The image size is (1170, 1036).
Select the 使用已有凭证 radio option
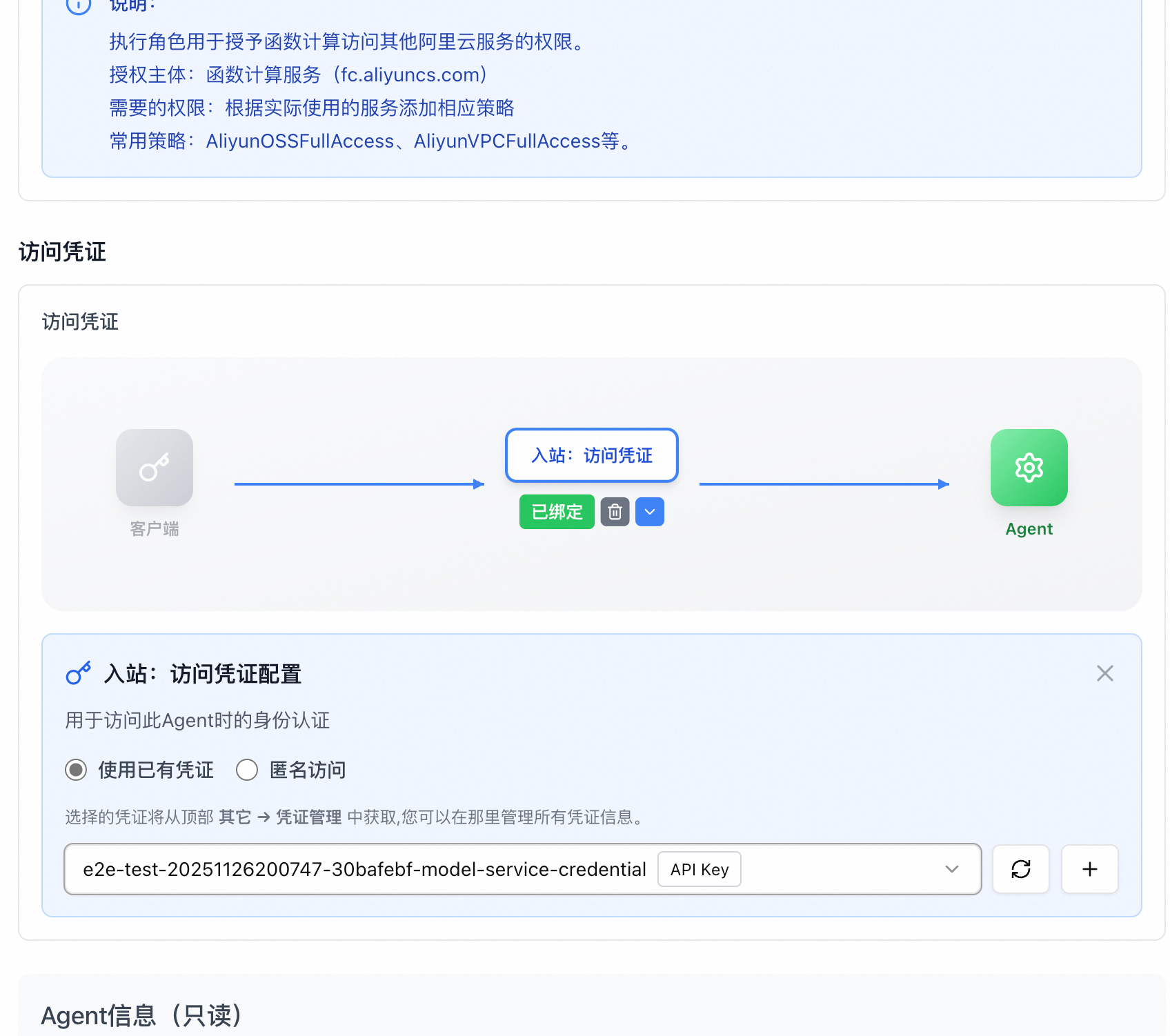[x=76, y=770]
